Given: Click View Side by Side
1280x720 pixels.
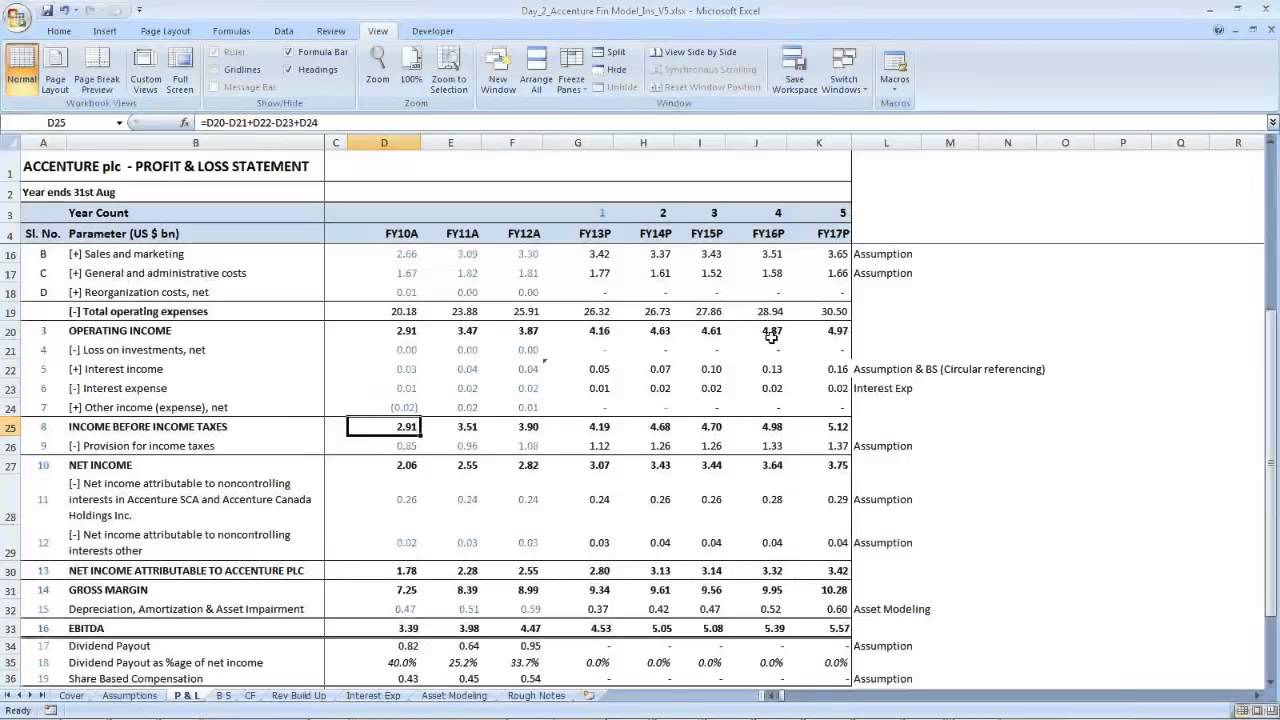Looking at the screenshot, I should [x=693, y=52].
